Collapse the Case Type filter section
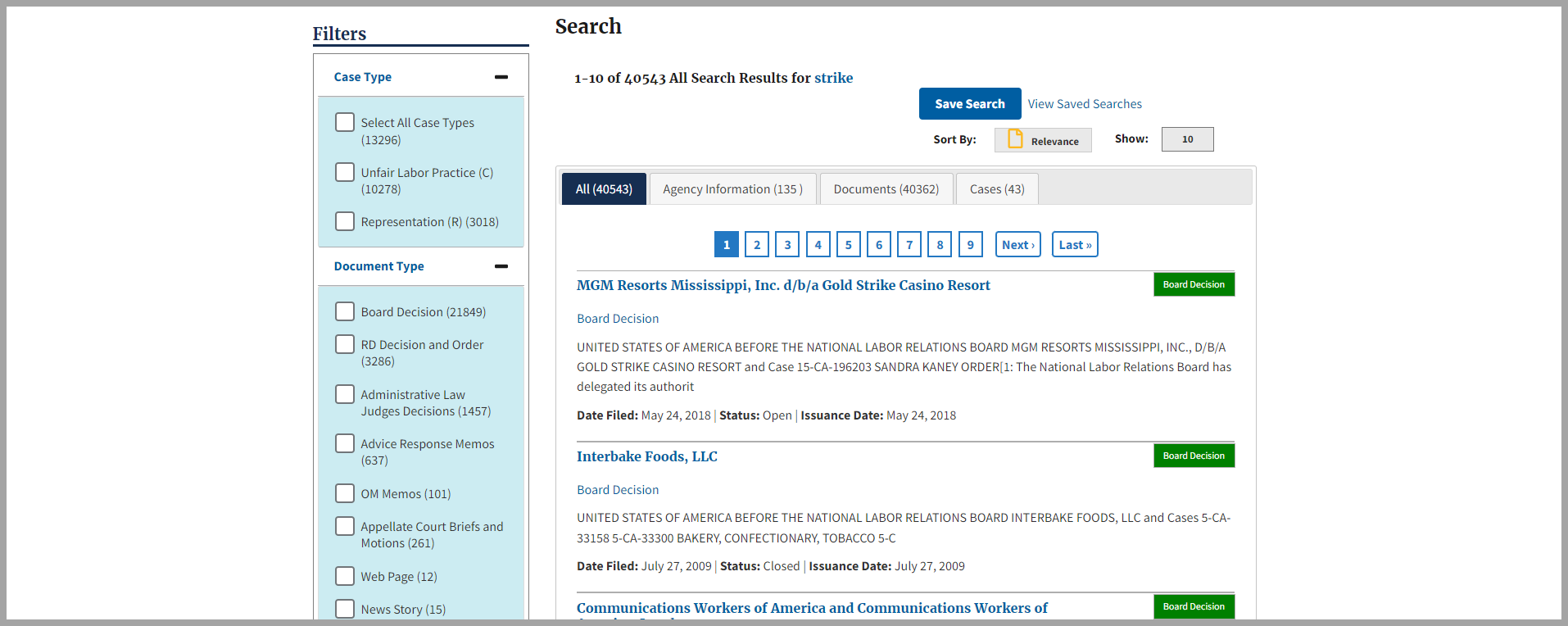 [501, 77]
